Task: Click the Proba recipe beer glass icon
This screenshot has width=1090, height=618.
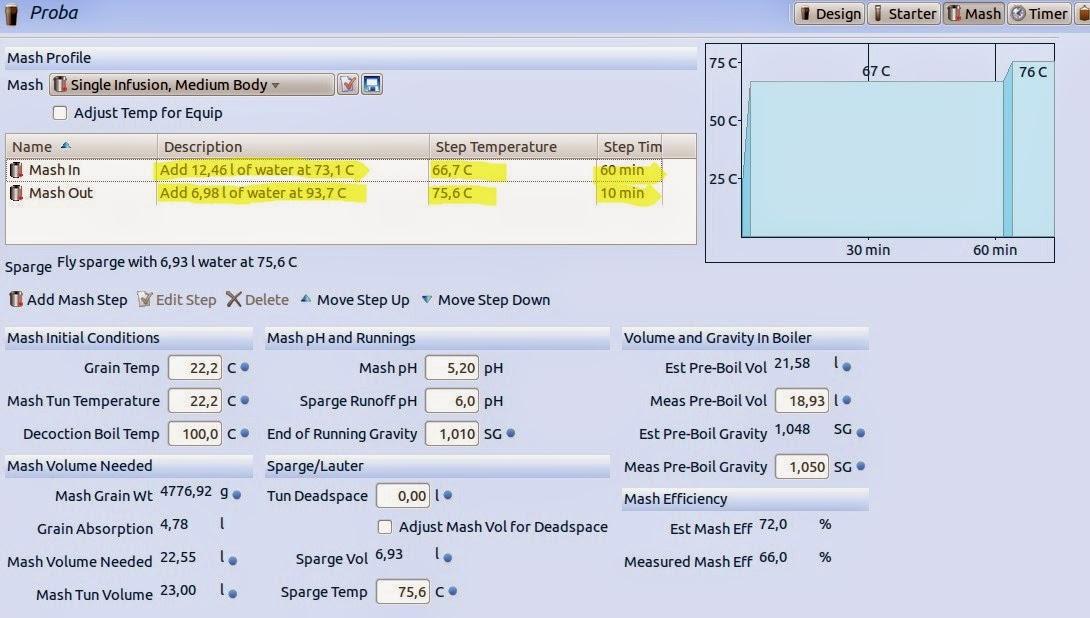Action: point(11,15)
